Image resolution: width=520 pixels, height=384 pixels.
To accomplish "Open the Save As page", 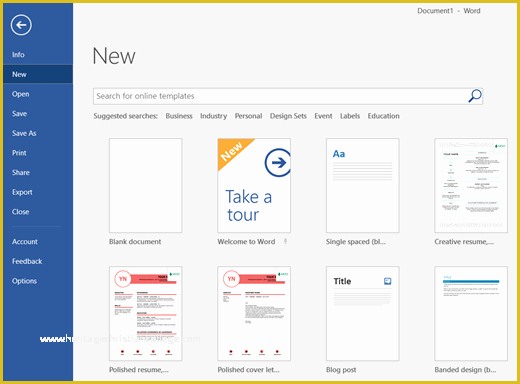I will (x=24, y=133).
